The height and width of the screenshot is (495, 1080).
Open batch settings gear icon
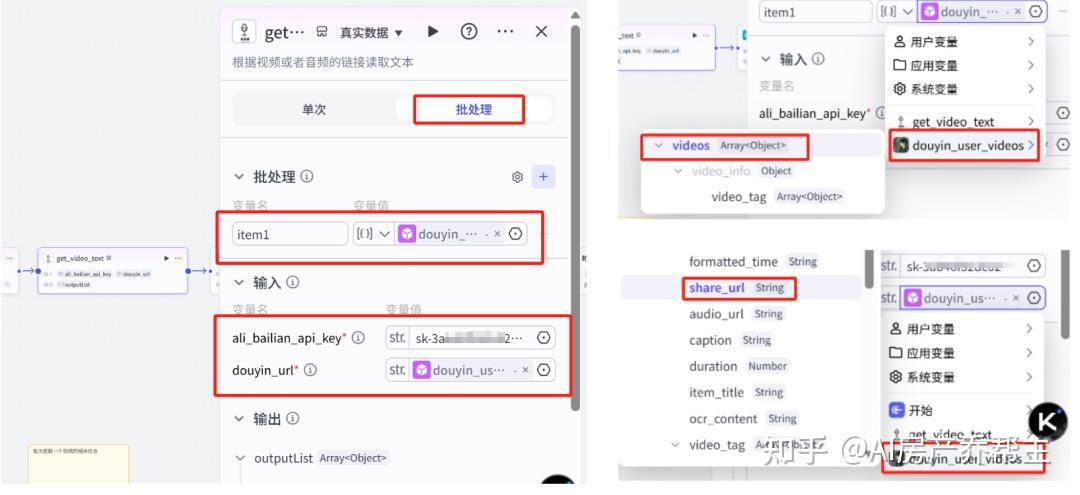[517, 177]
